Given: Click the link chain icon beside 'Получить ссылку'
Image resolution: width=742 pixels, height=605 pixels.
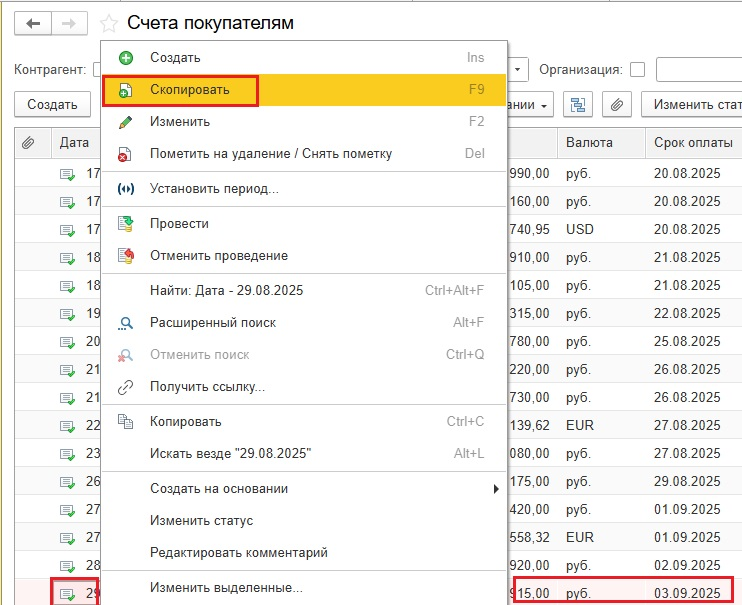Looking at the screenshot, I should [125, 387].
